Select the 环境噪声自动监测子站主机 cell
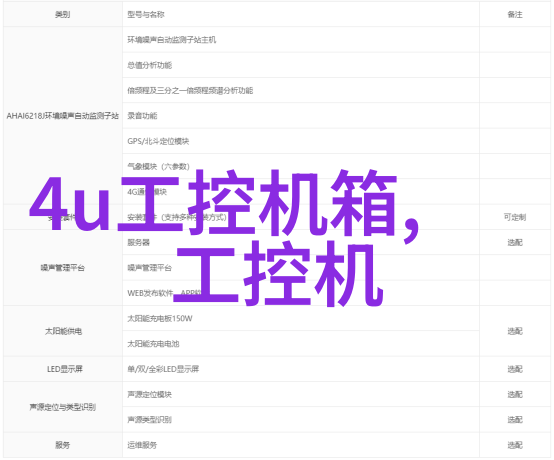Viewport: 554px width, 460px height. 301,40
